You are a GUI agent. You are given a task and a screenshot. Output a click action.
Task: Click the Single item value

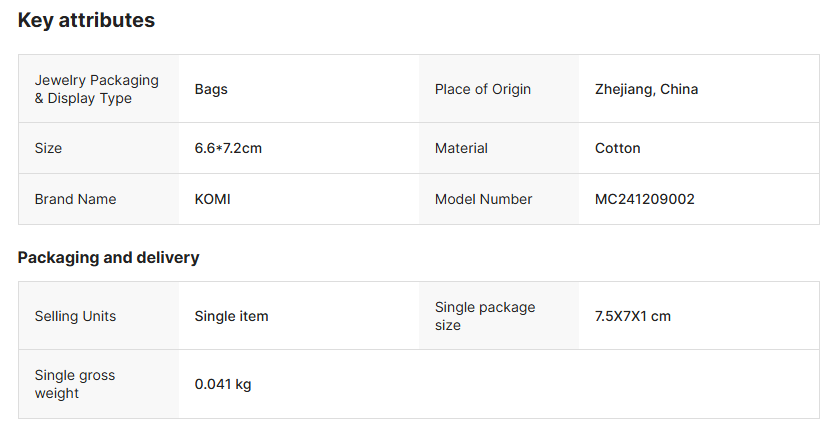coord(231,316)
